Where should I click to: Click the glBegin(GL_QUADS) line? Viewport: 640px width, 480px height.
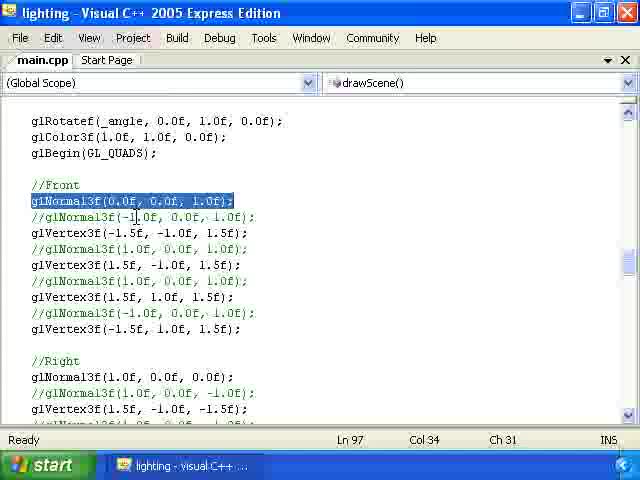(94, 153)
